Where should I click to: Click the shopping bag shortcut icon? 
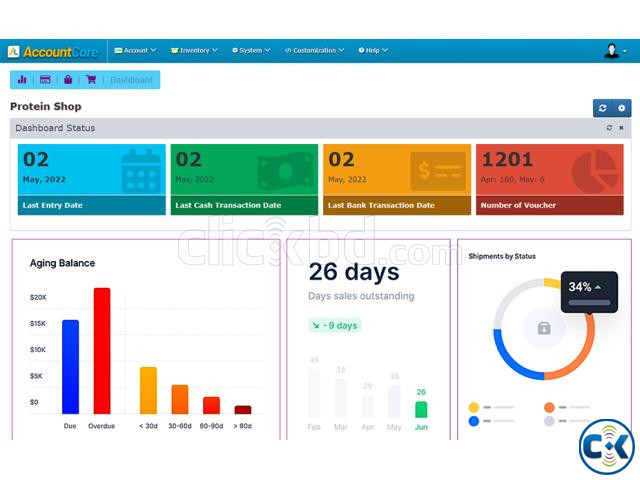pyautogui.click(x=68, y=80)
